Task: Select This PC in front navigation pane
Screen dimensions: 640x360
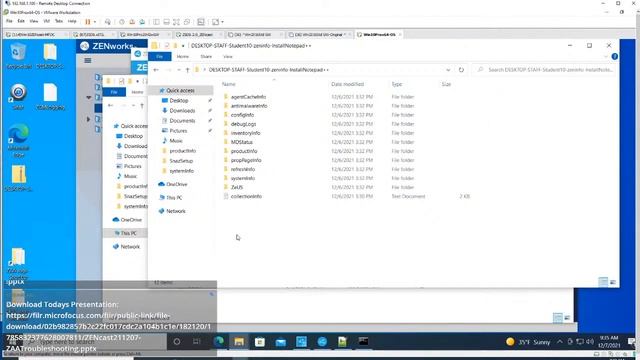Action: click(x=174, y=198)
